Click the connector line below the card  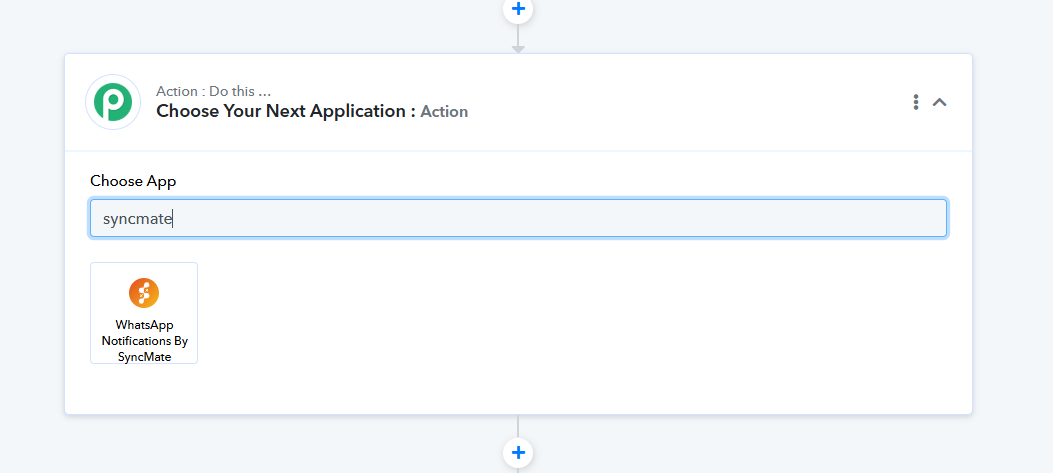[x=518, y=426]
